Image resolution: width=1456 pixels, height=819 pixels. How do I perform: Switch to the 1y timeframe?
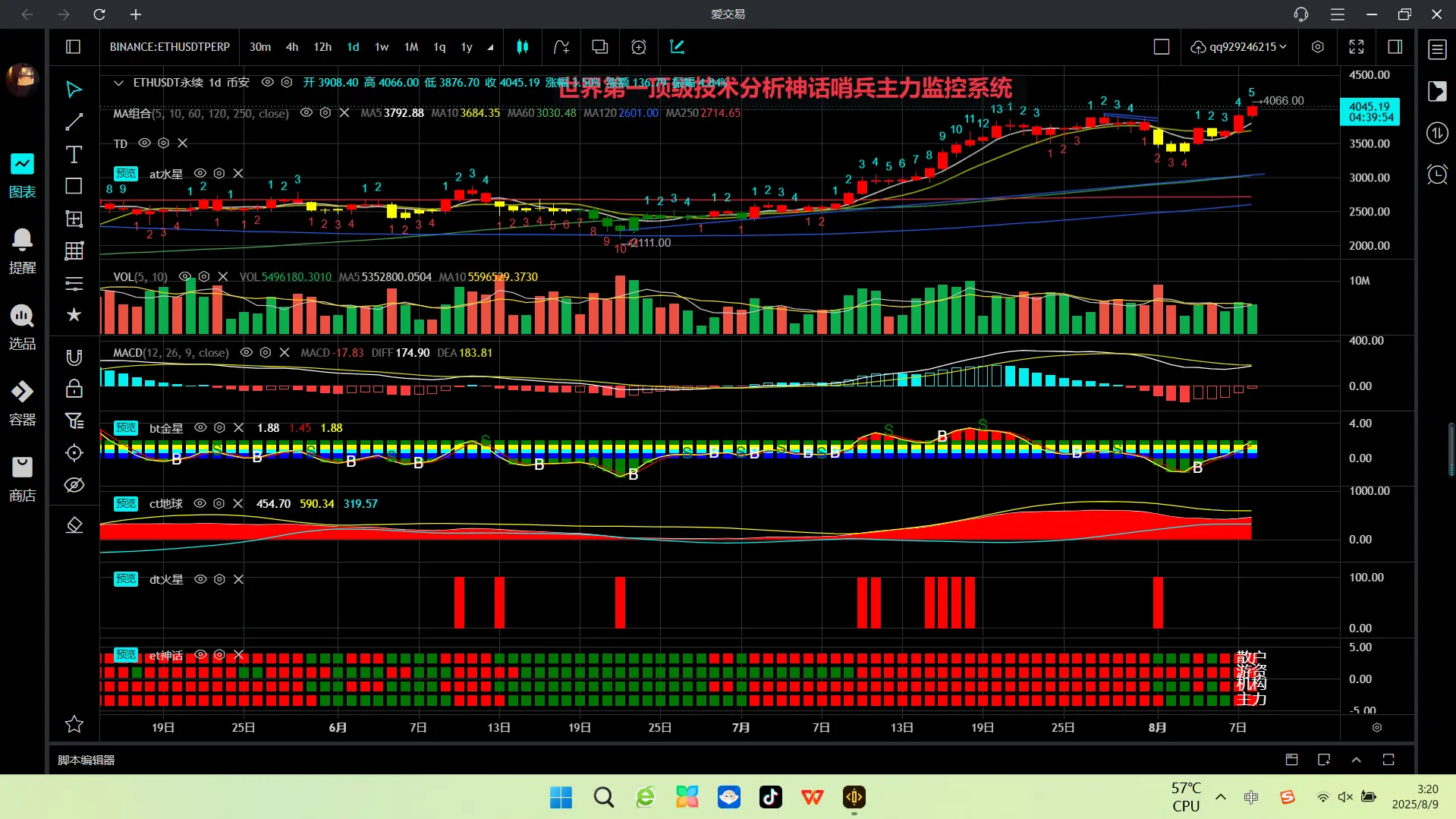[x=467, y=47]
